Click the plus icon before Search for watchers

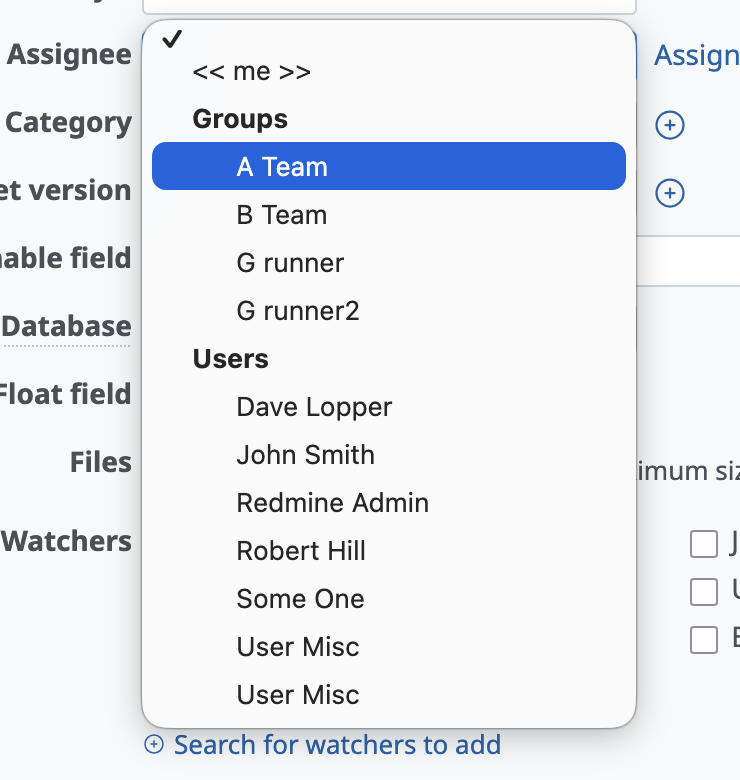coord(154,744)
